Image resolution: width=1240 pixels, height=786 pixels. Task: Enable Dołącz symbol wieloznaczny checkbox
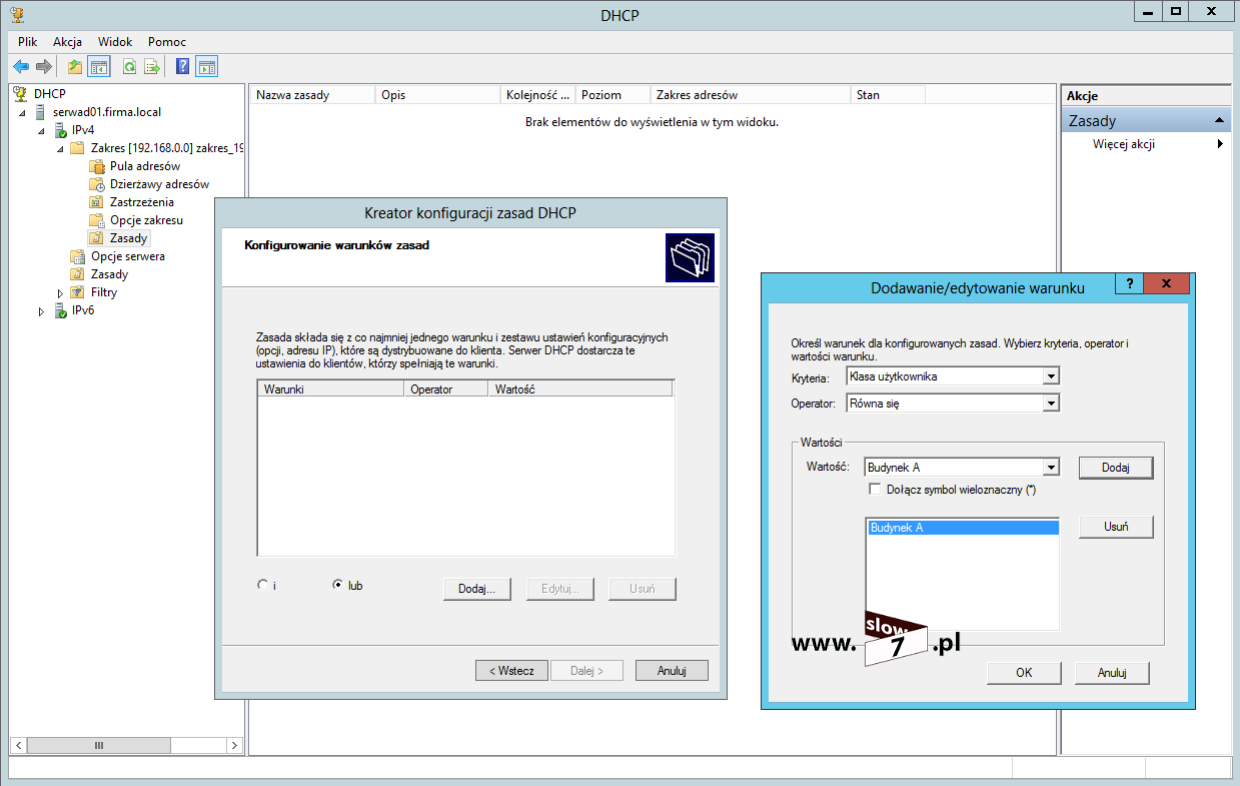tap(876, 490)
